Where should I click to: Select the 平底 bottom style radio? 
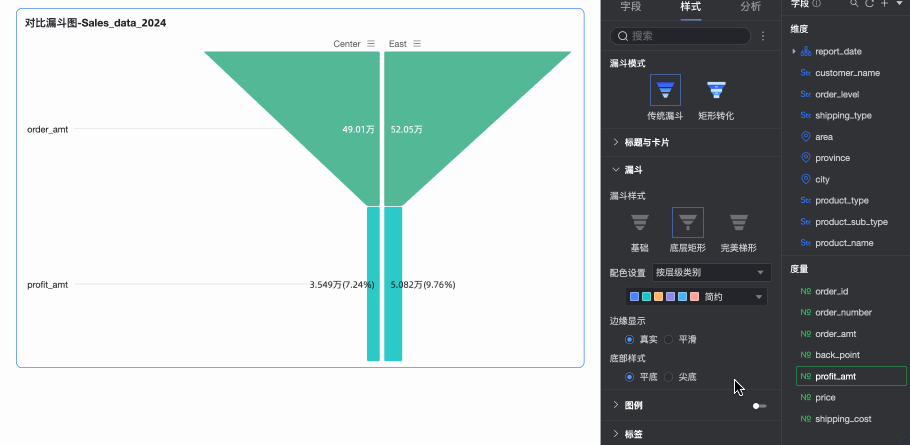(629, 377)
